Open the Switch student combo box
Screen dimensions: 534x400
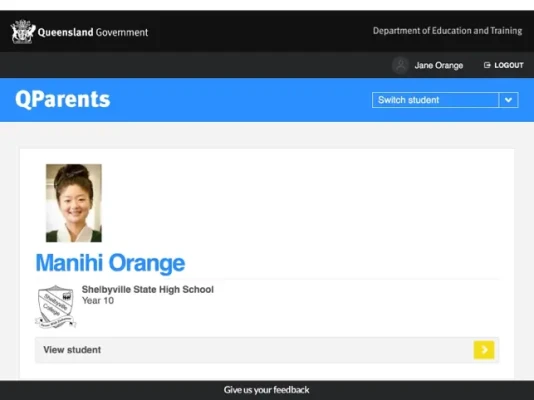pyautogui.click(x=445, y=100)
